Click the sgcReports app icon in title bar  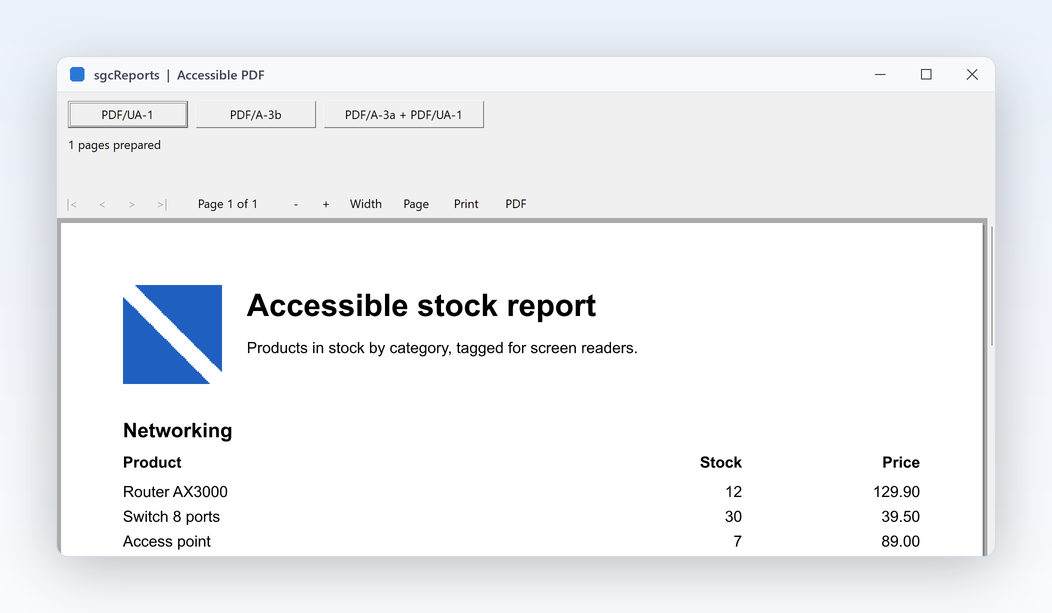77,74
